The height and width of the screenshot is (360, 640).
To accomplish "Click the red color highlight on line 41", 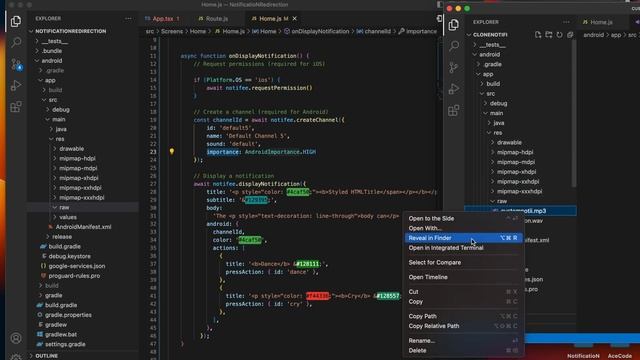I will point(318,296).
